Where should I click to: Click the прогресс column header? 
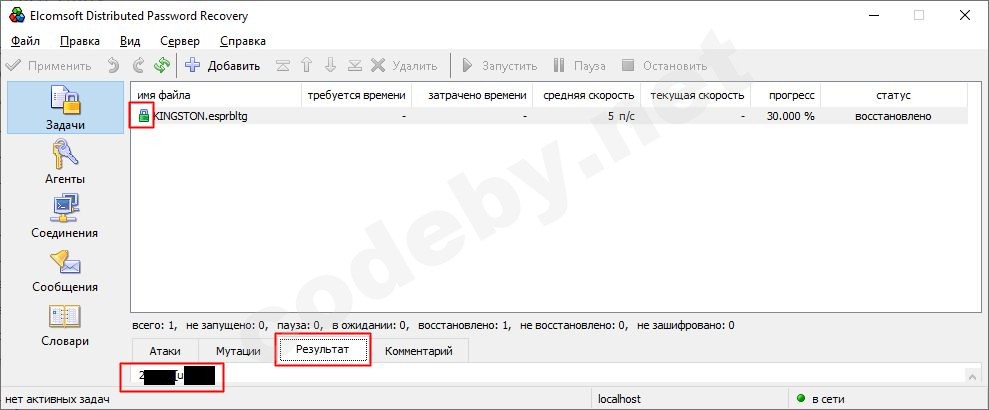[786, 95]
